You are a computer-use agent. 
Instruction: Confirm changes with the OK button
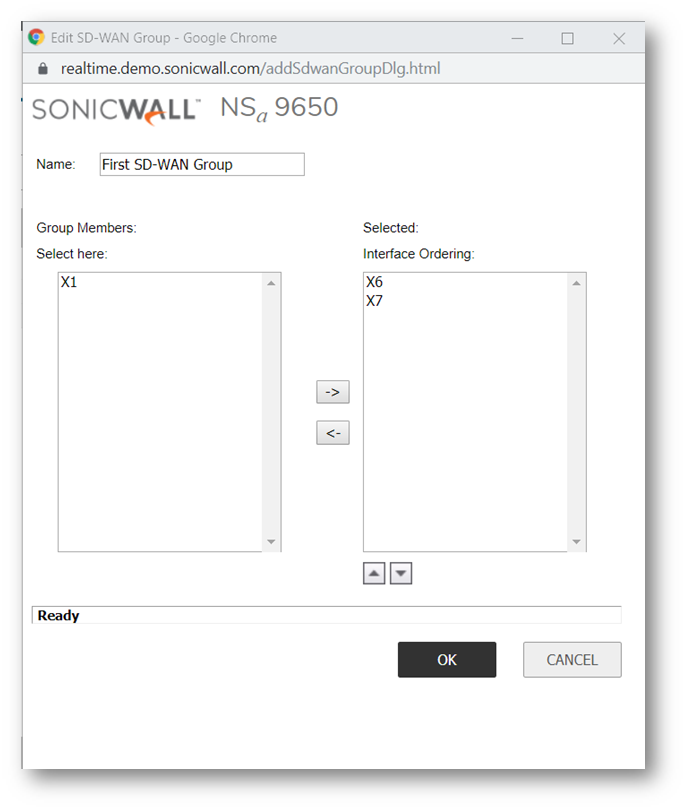(x=446, y=660)
